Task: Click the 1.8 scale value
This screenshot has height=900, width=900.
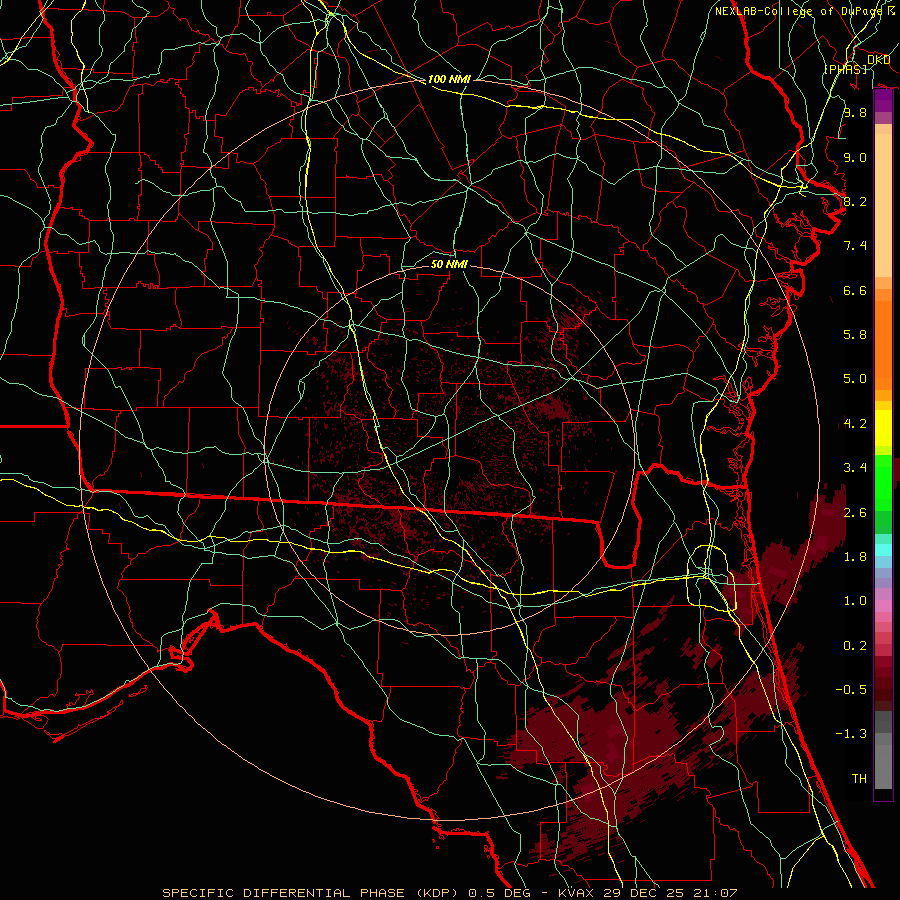Action: pos(855,557)
